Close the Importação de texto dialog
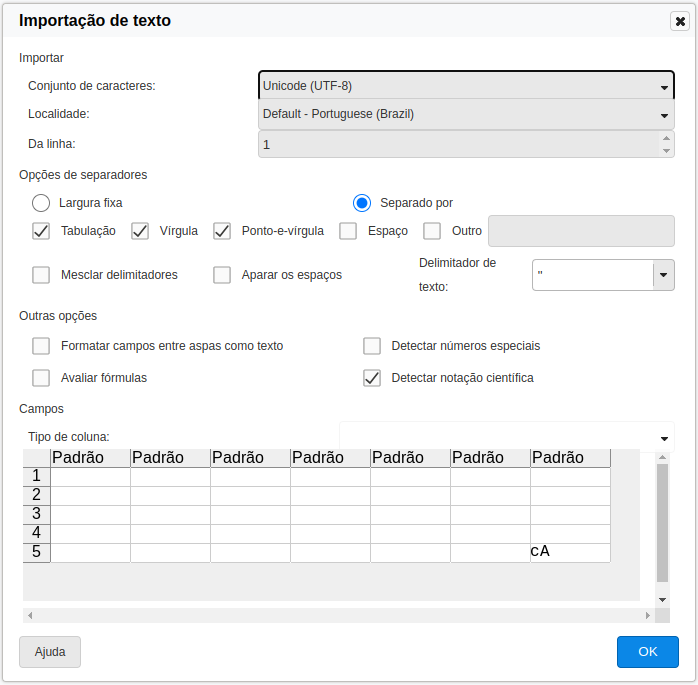This screenshot has height=685, width=698. pos(679,21)
